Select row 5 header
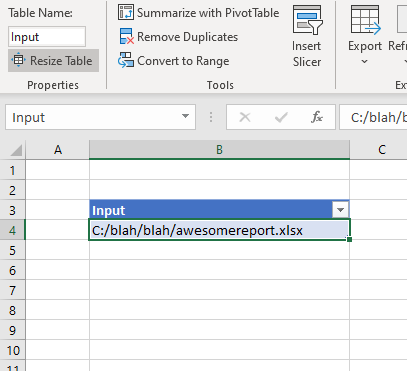The image size is (407, 371). 12,250
